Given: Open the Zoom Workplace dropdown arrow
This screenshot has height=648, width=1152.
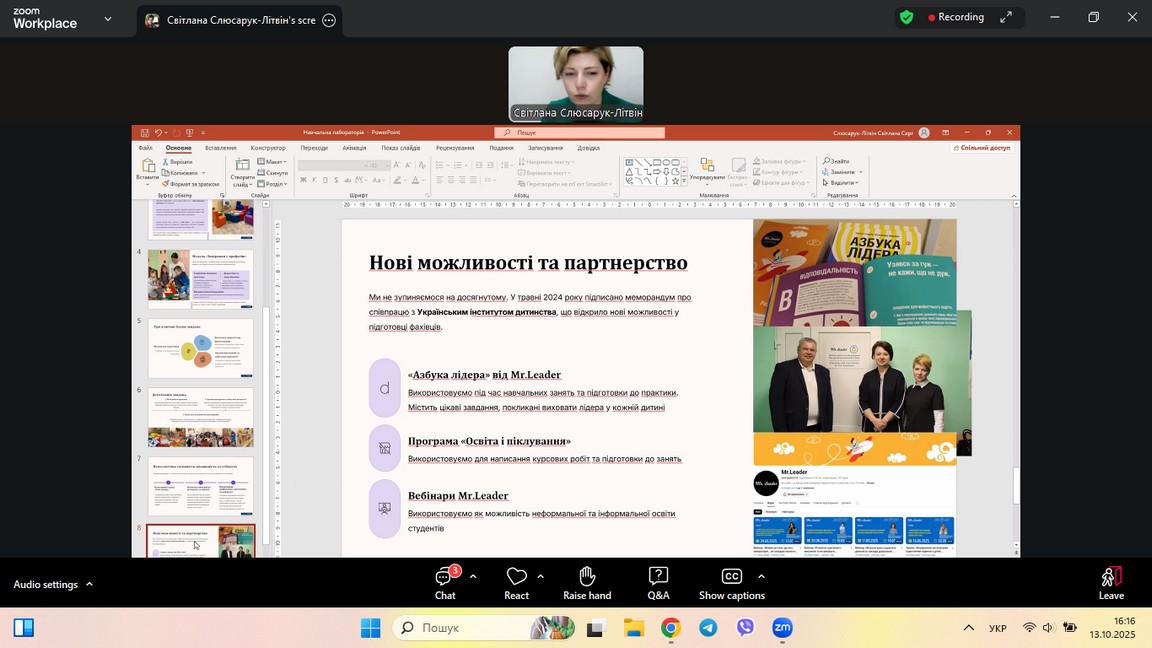Looking at the screenshot, I should coord(108,18).
